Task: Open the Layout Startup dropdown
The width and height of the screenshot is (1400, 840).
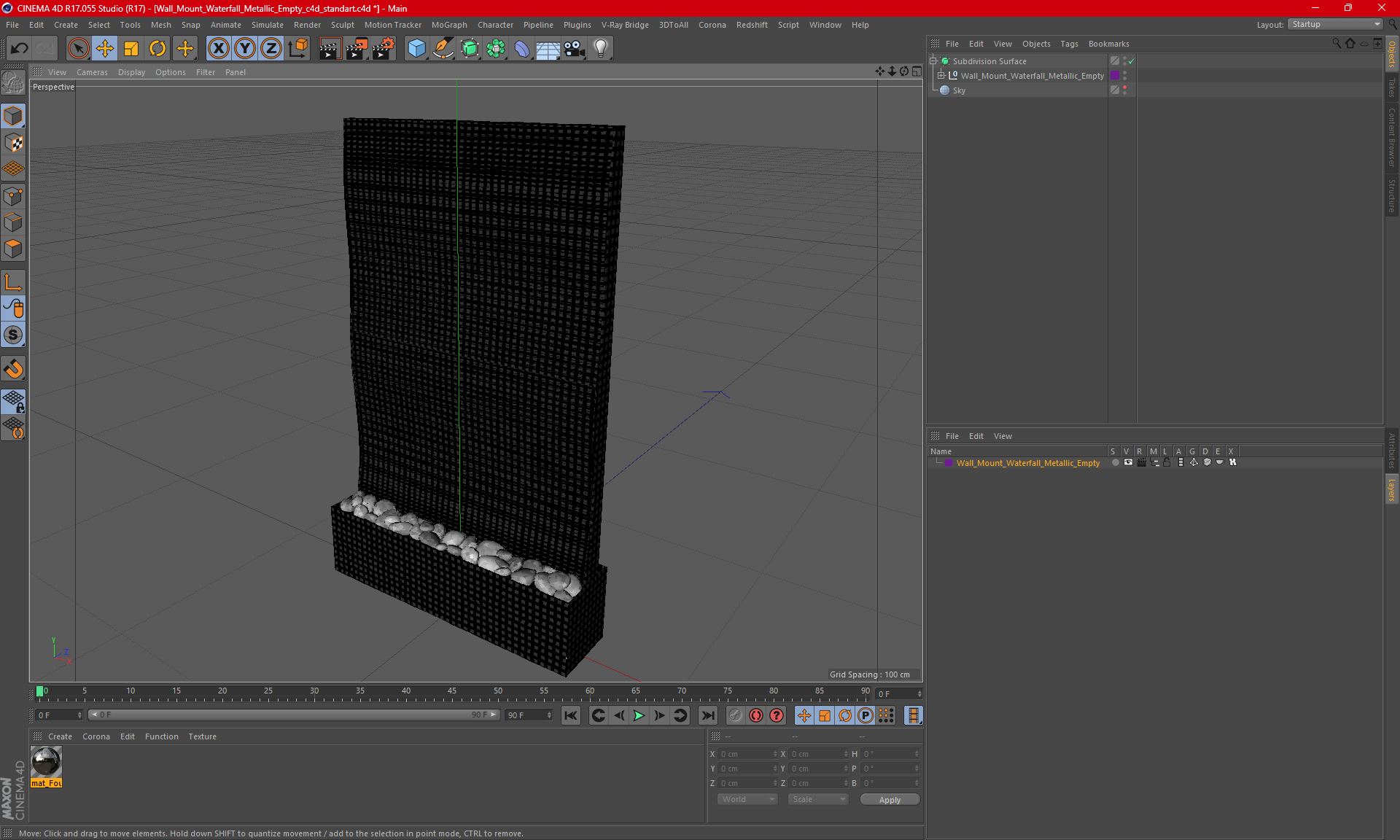Action: pyautogui.click(x=1336, y=24)
